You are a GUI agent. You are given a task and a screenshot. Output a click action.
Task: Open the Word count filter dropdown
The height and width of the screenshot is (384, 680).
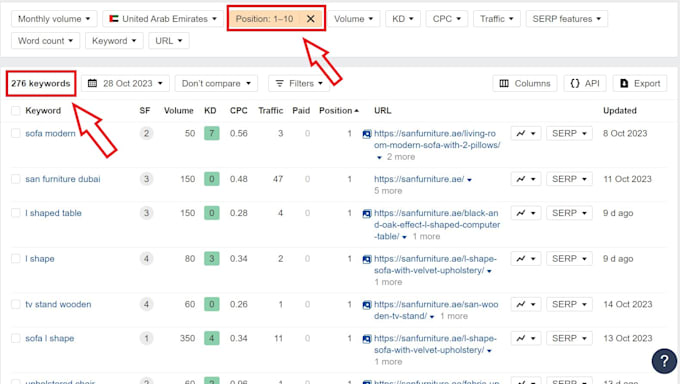(46, 41)
